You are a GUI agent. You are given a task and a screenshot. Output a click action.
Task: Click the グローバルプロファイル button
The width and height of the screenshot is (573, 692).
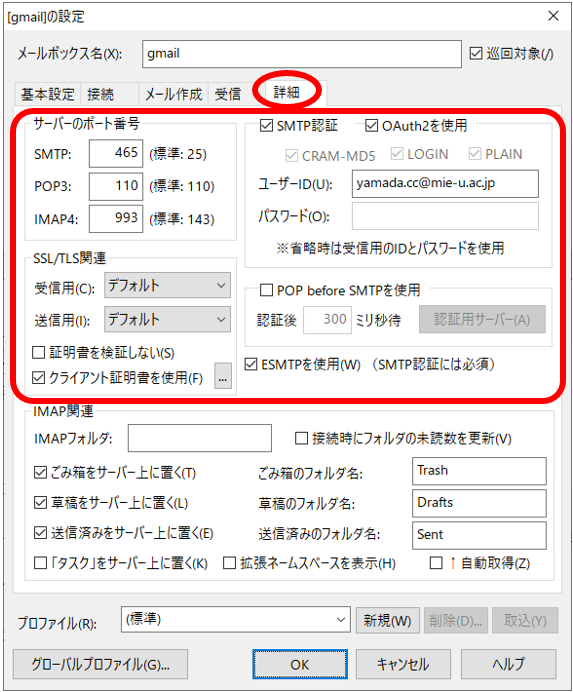click(100, 664)
